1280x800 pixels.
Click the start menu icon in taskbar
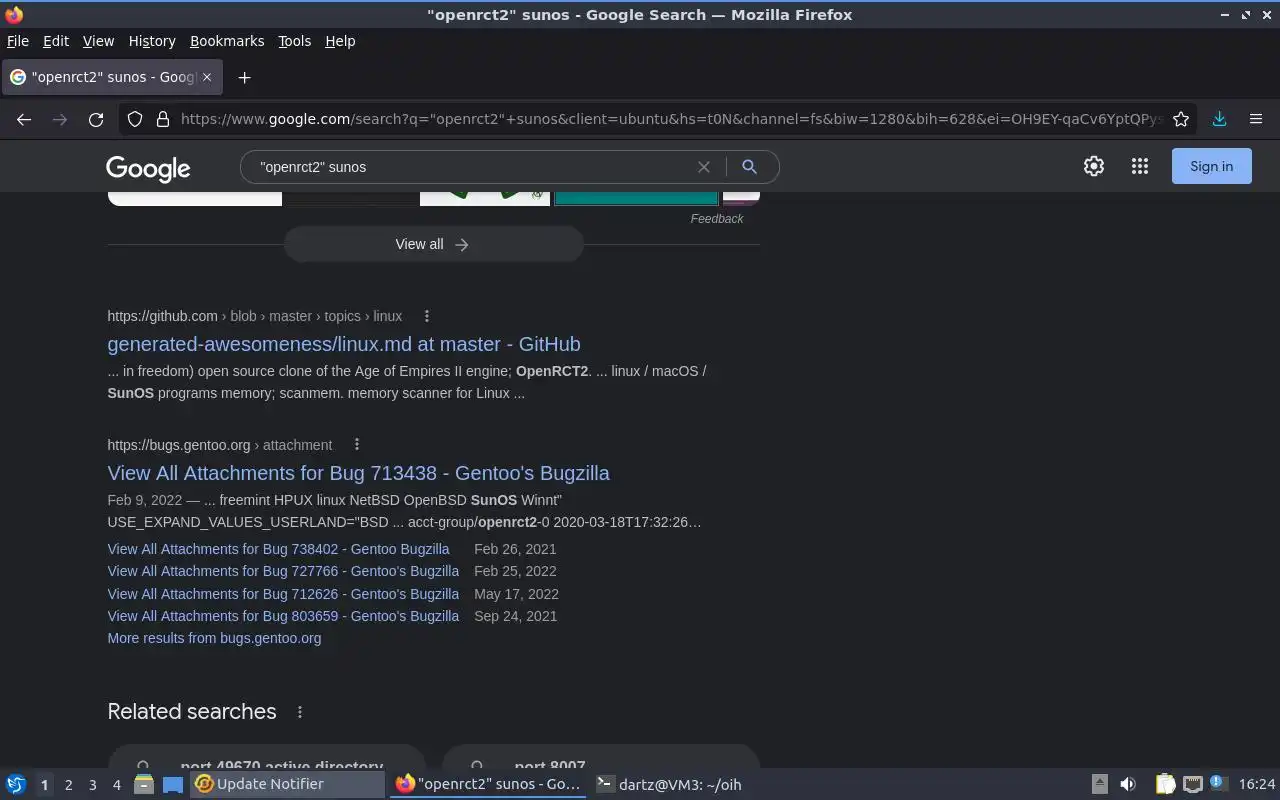pyautogui.click(x=16, y=784)
